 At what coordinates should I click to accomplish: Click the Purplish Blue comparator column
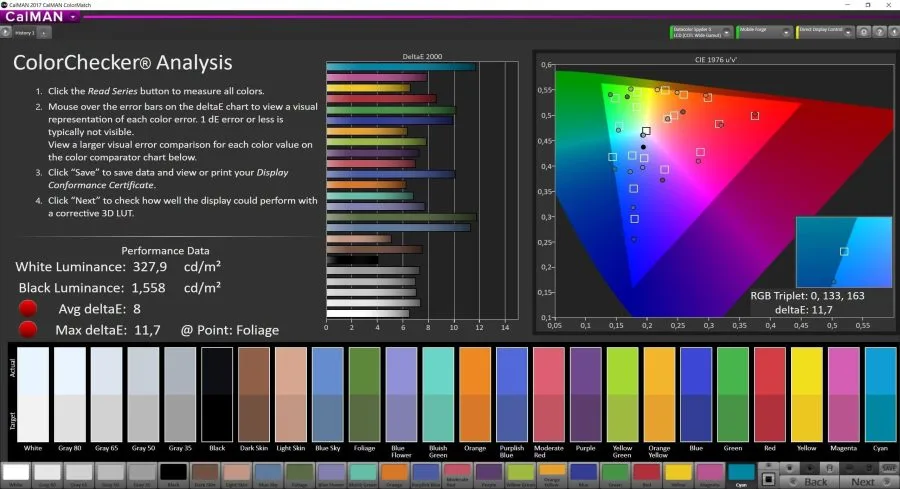511,394
